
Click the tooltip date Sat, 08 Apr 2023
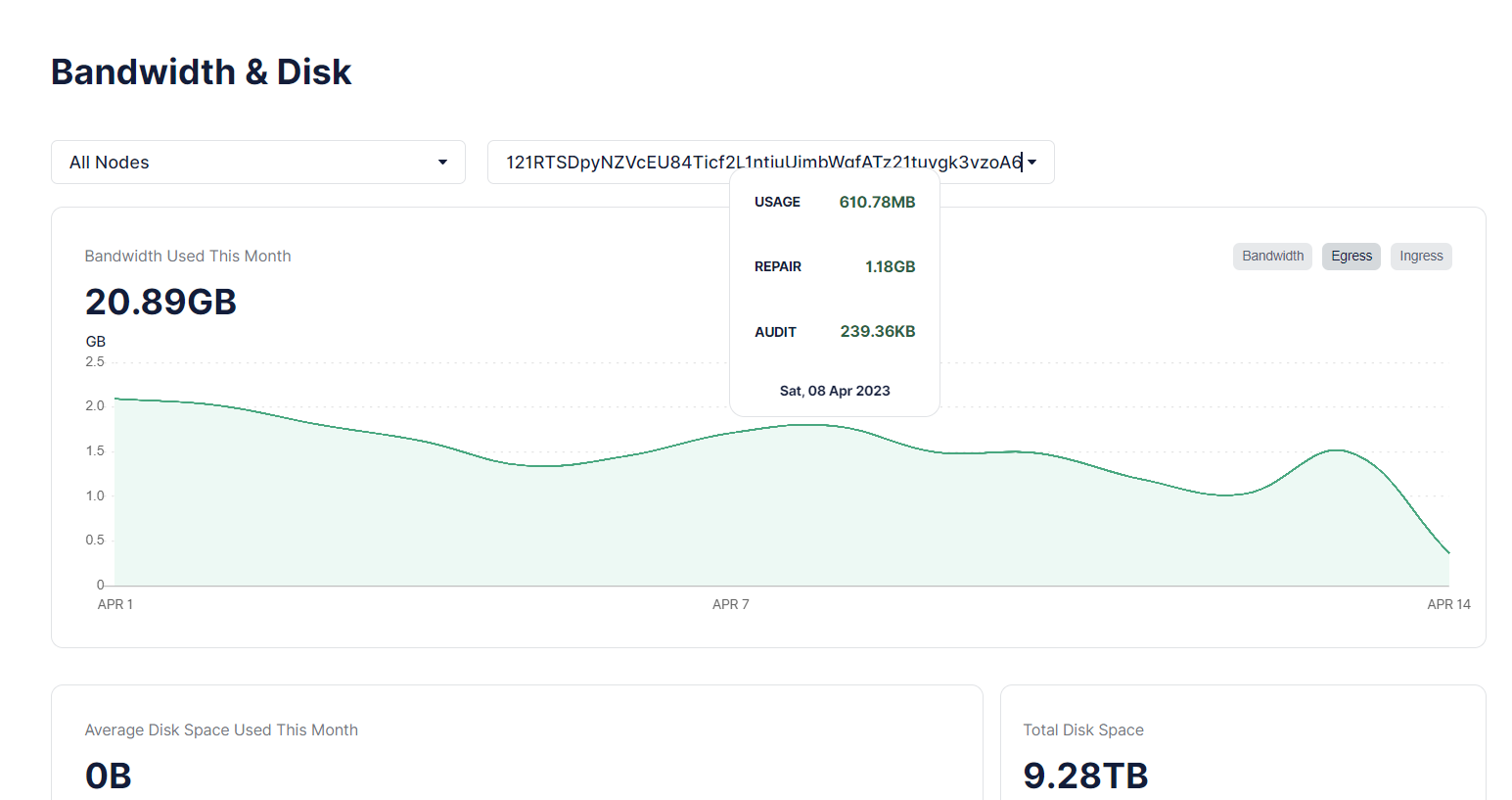[835, 391]
